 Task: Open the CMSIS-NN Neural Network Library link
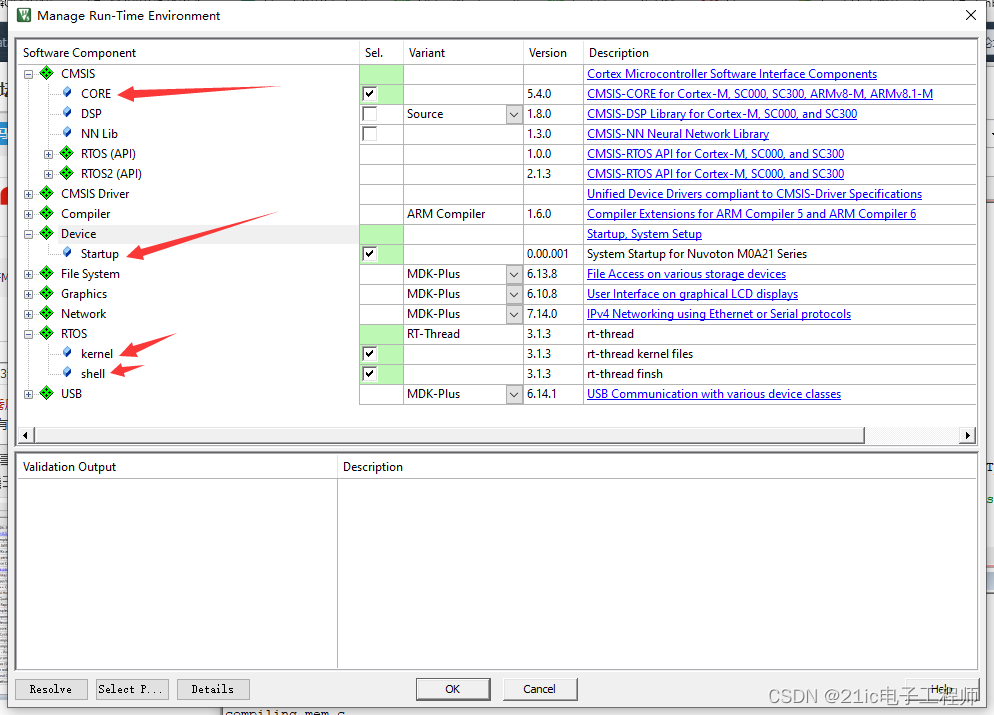[x=677, y=133]
